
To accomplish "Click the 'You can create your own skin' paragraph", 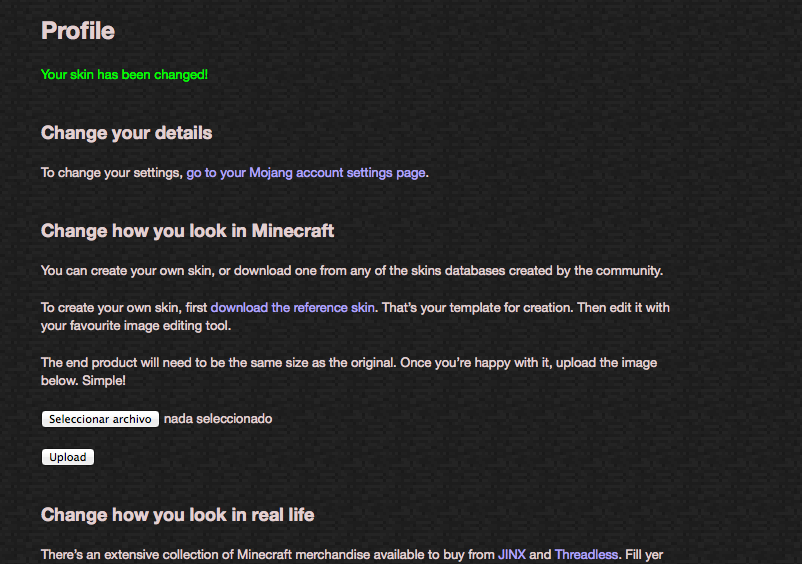I will 351,270.
